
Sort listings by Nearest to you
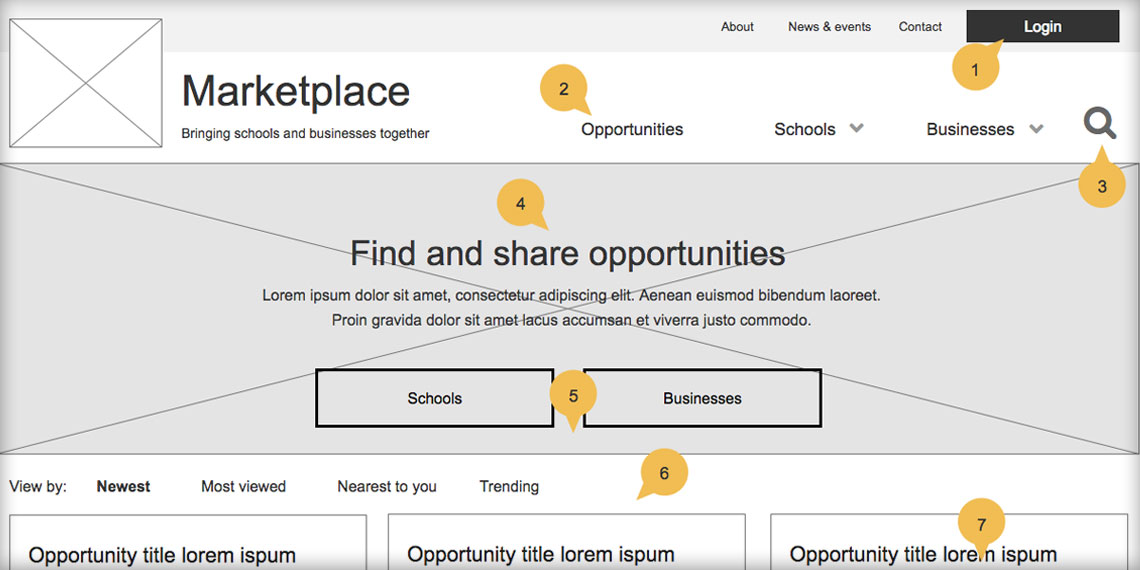(387, 487)
